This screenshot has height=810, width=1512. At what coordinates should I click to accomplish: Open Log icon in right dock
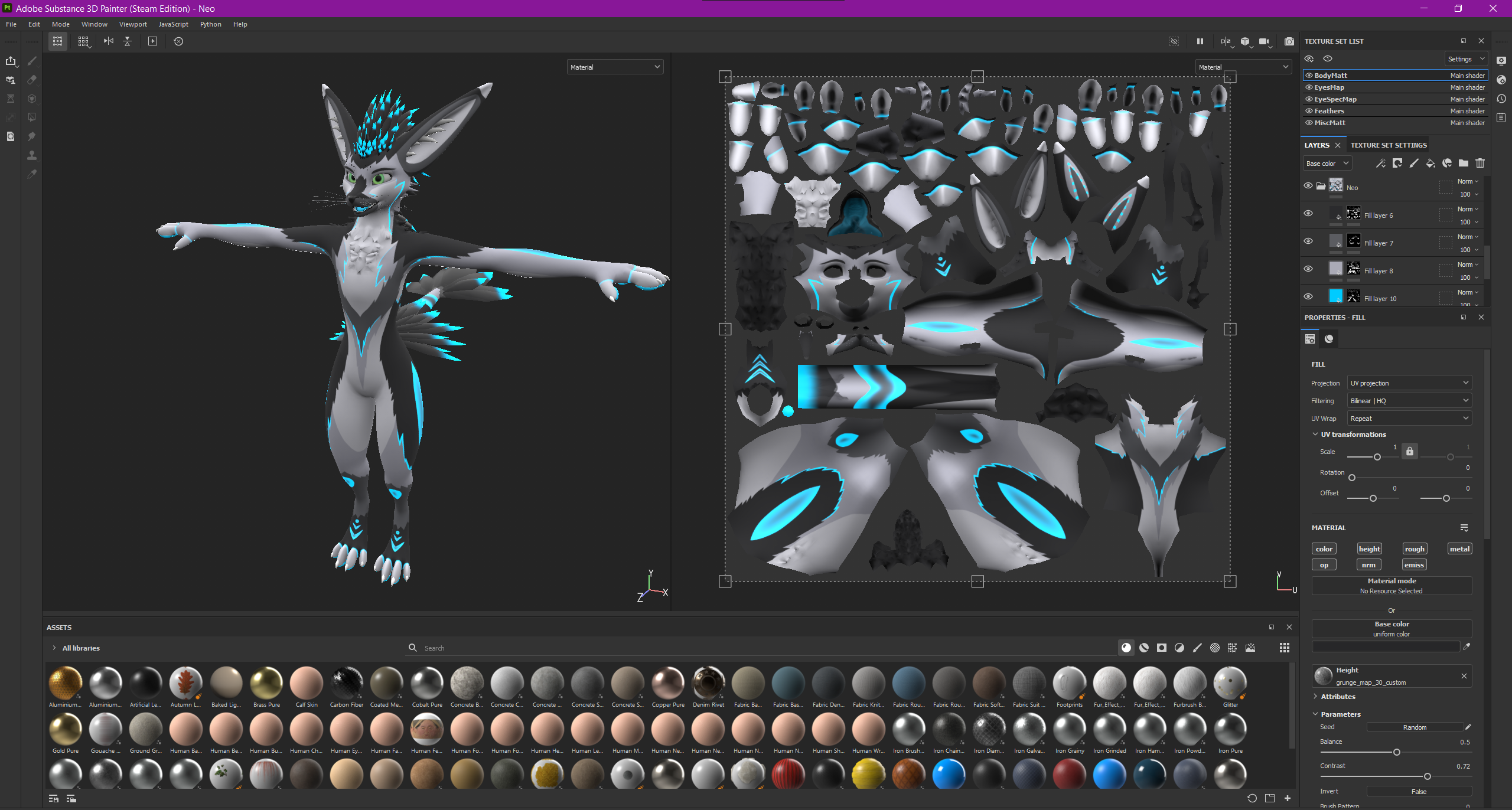click(1501, 117)
